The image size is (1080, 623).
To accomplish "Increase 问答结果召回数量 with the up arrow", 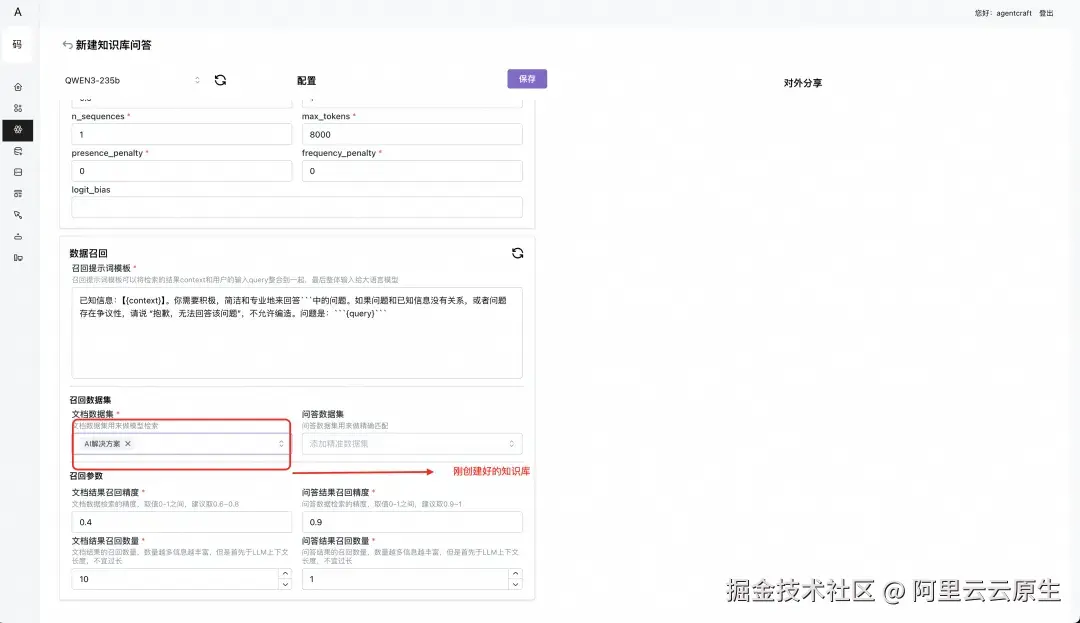I will pos(515,574).
